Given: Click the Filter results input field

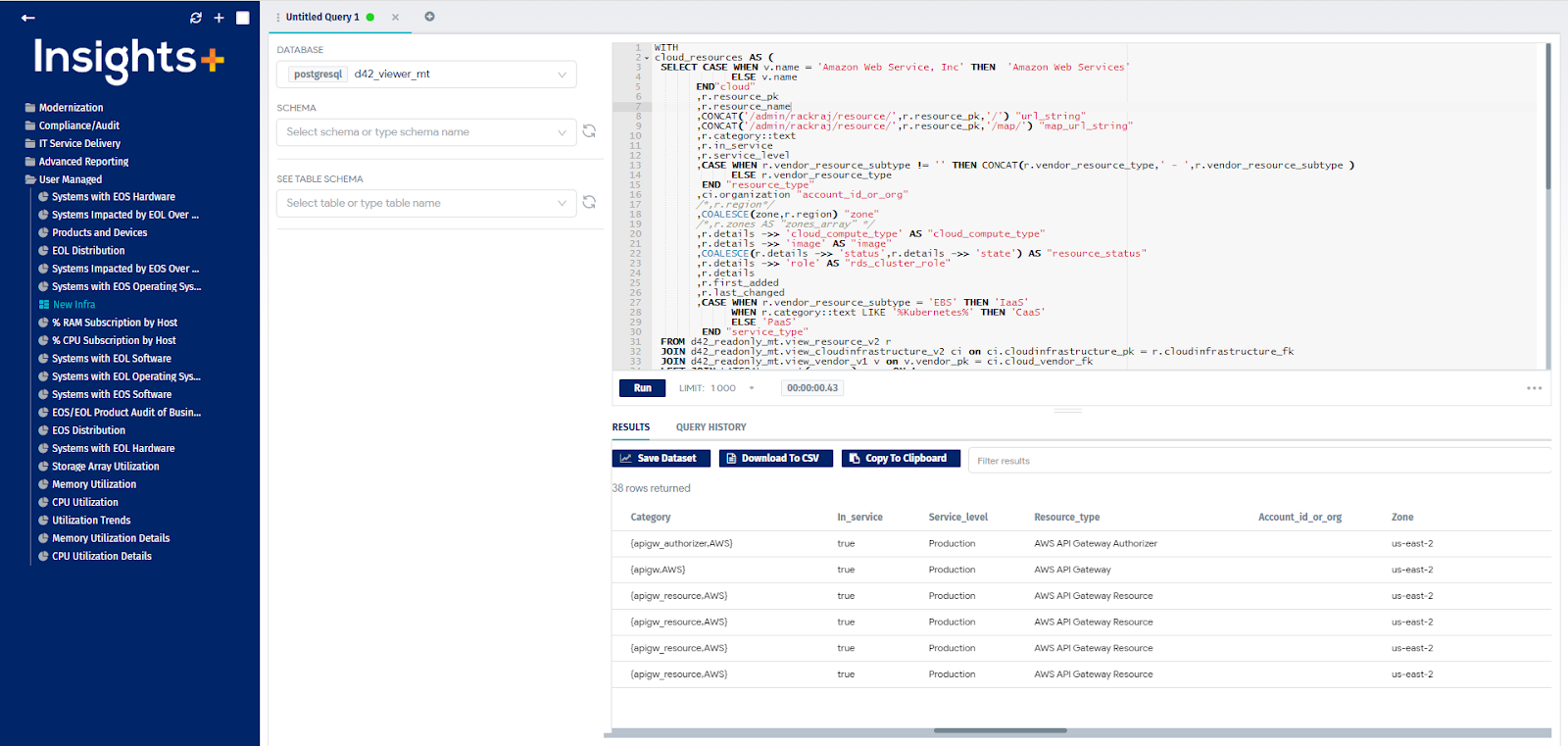Looking at the screenshot, I should coord(1259,461).
